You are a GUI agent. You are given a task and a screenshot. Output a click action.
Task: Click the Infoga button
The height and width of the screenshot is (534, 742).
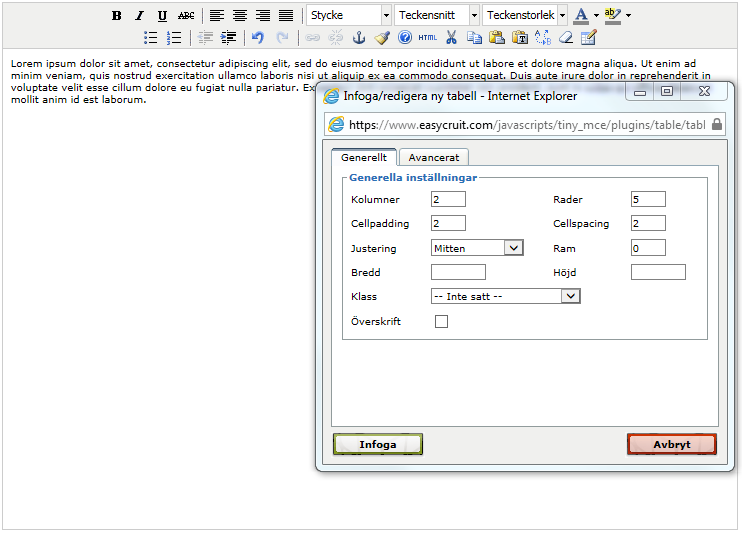point(378,445)
